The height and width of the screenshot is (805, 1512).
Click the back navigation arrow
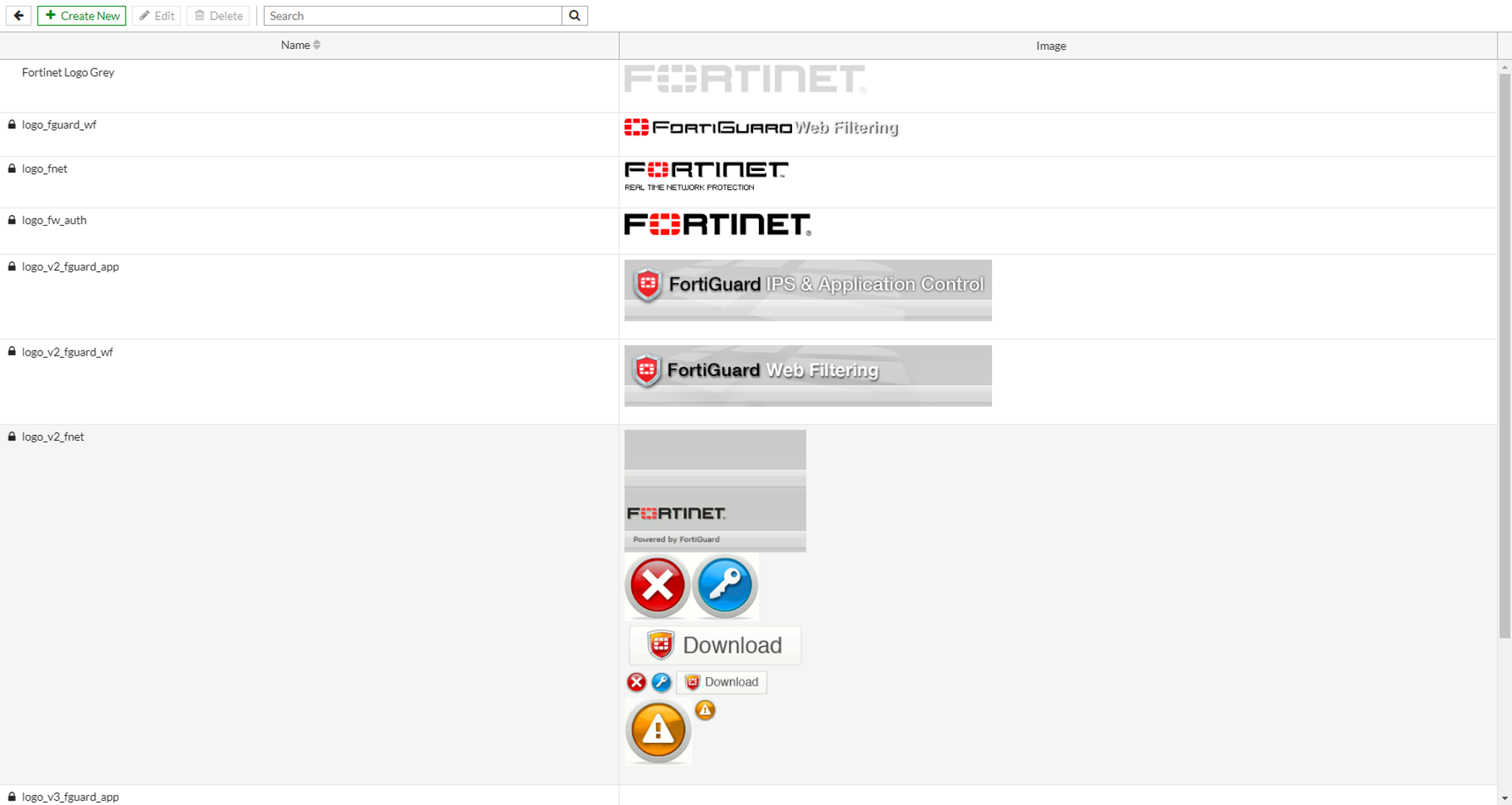point(17,15)
